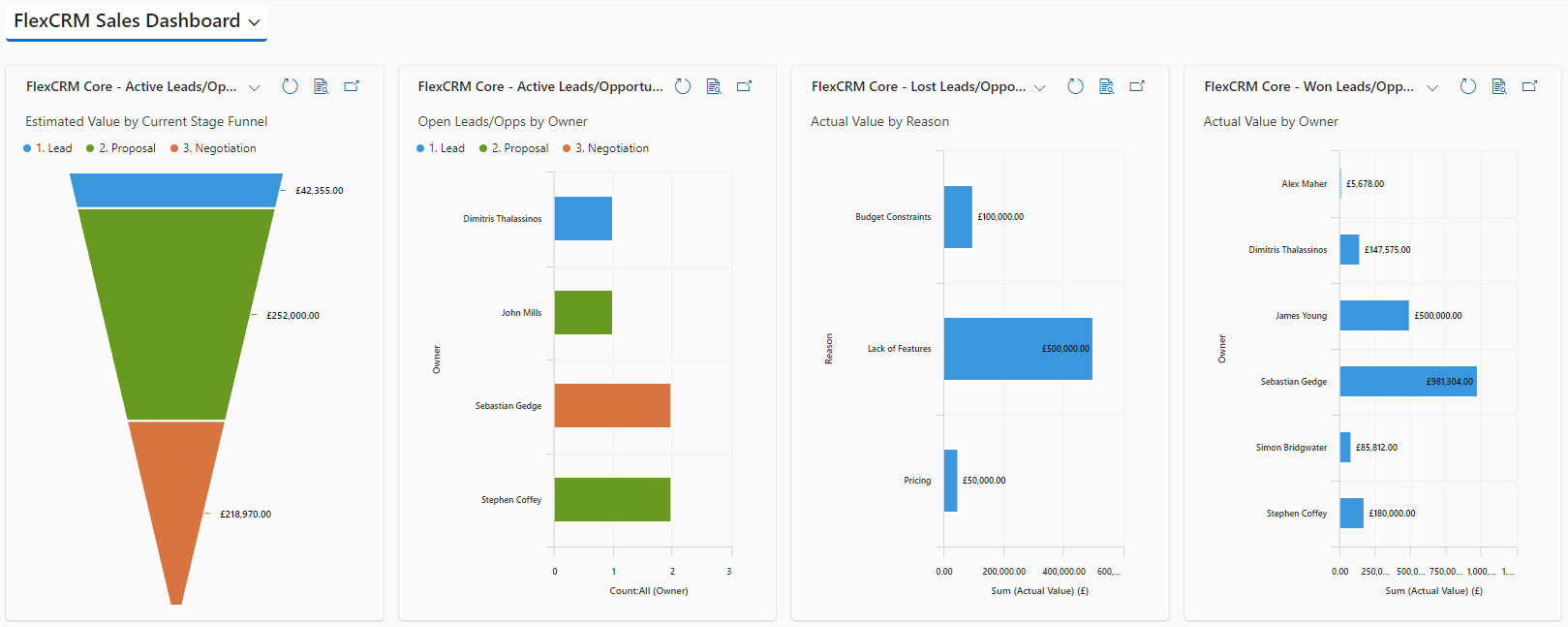Toggle '3. Negotiation' legend in Open Leads chart

(x=606, y=148)
